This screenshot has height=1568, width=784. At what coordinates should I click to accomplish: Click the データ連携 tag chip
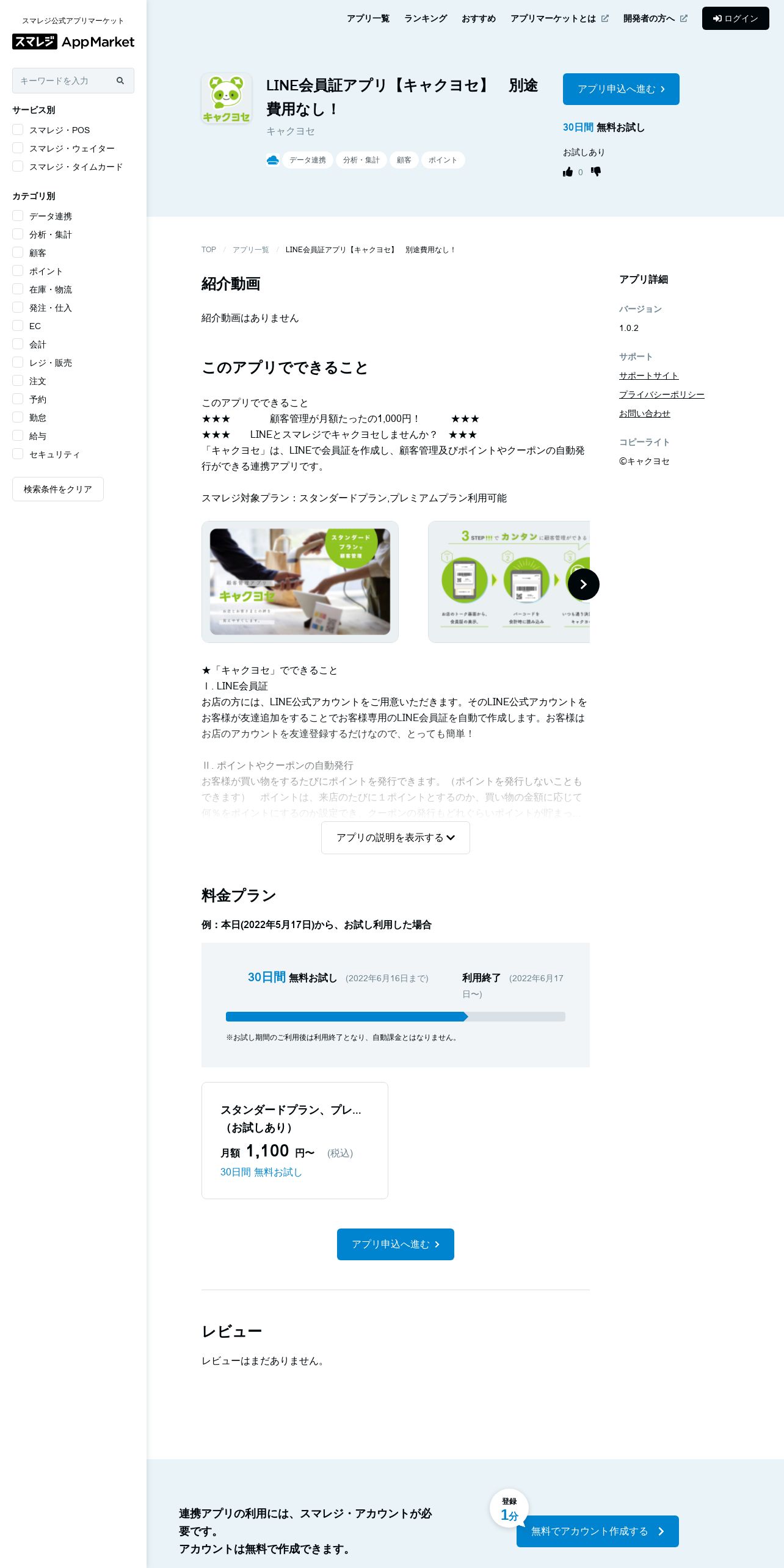(x=308, y=160)
